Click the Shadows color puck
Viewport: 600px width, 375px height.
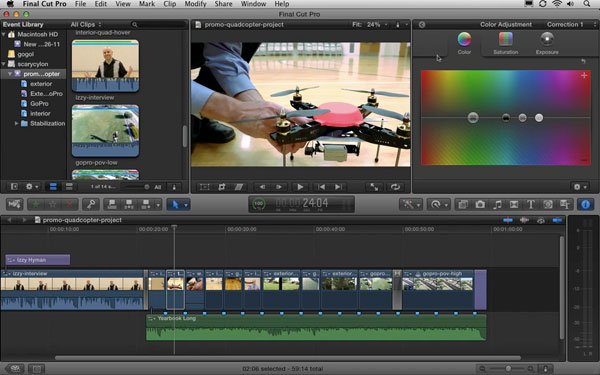point(506,118)
